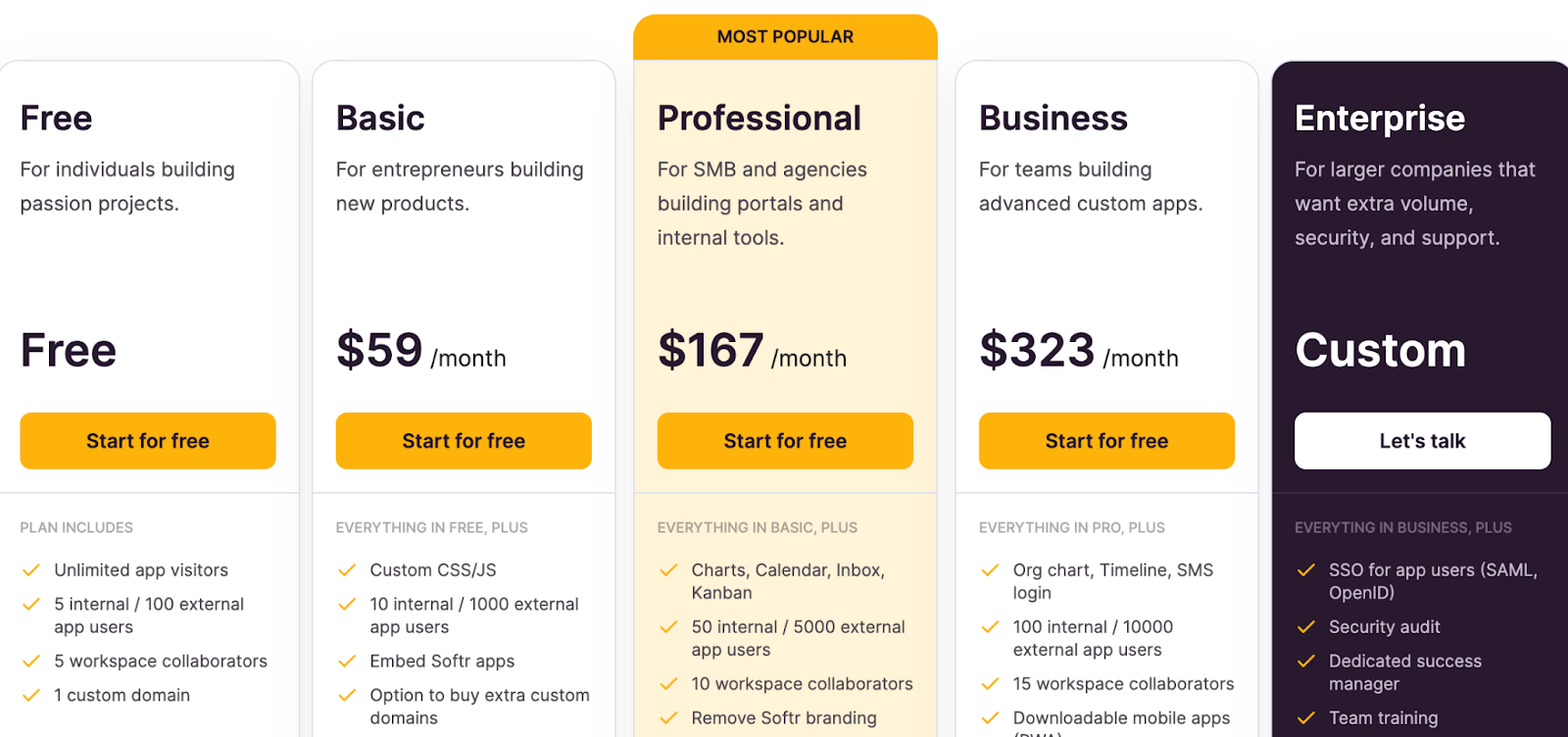
Task: Click the checkmark next to "Security audit"
Action: [1306, 627]
